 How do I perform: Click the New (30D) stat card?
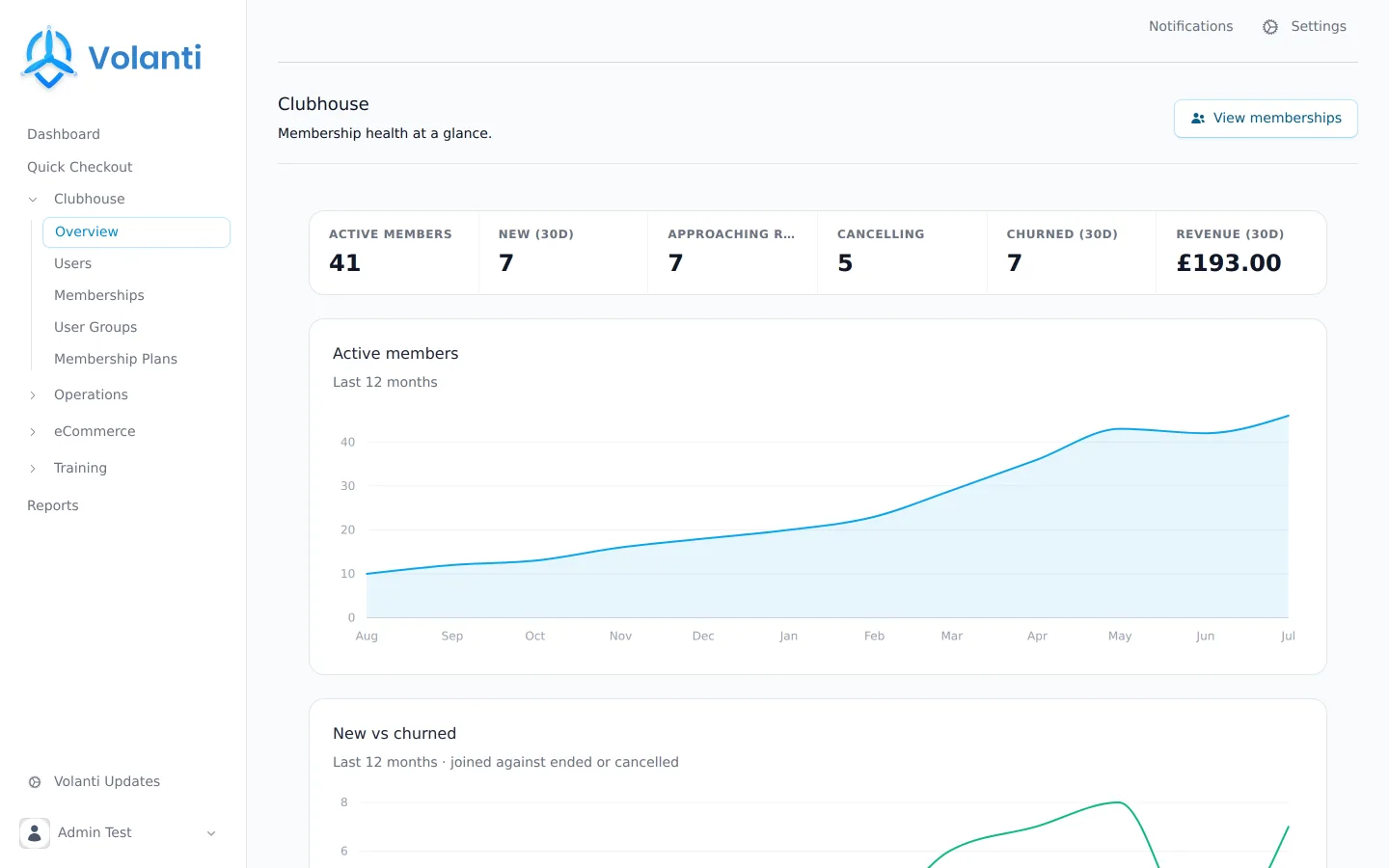click(x=563, y=253)
